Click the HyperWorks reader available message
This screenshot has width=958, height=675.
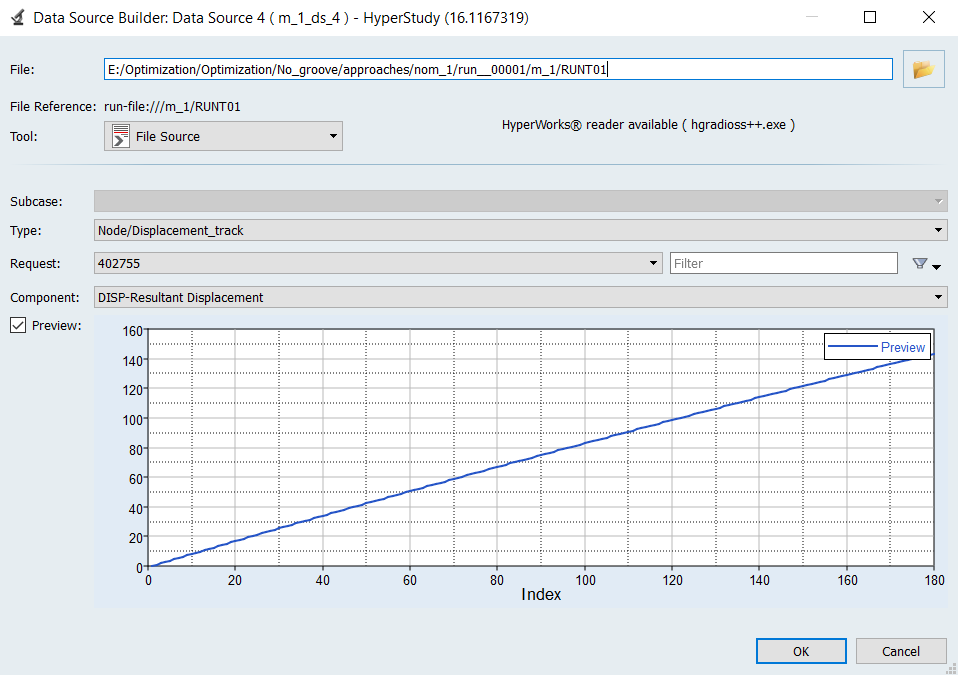pyautogui.click(x=648, y=125)
